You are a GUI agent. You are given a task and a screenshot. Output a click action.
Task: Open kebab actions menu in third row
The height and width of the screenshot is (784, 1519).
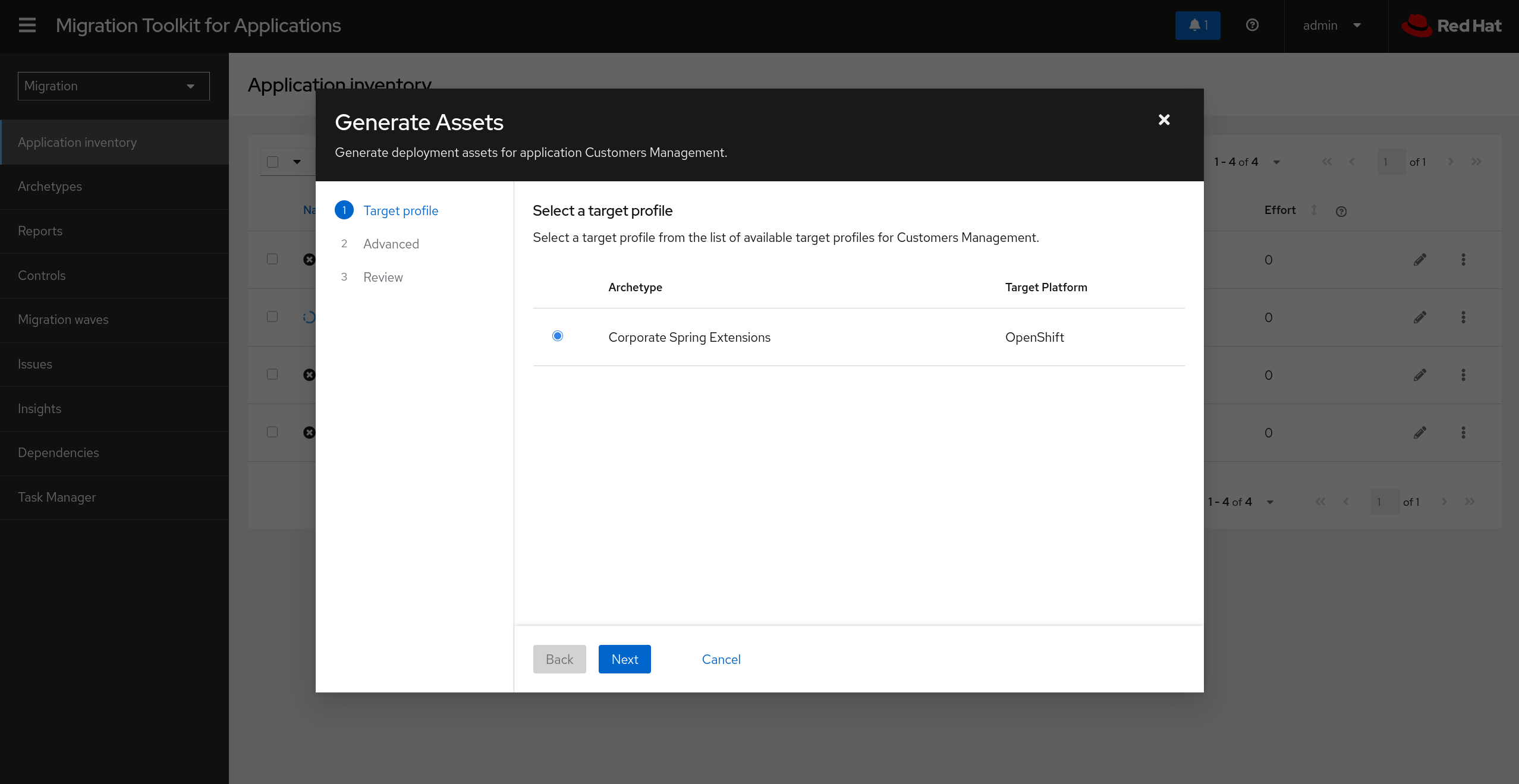(x=1463, y=374)
